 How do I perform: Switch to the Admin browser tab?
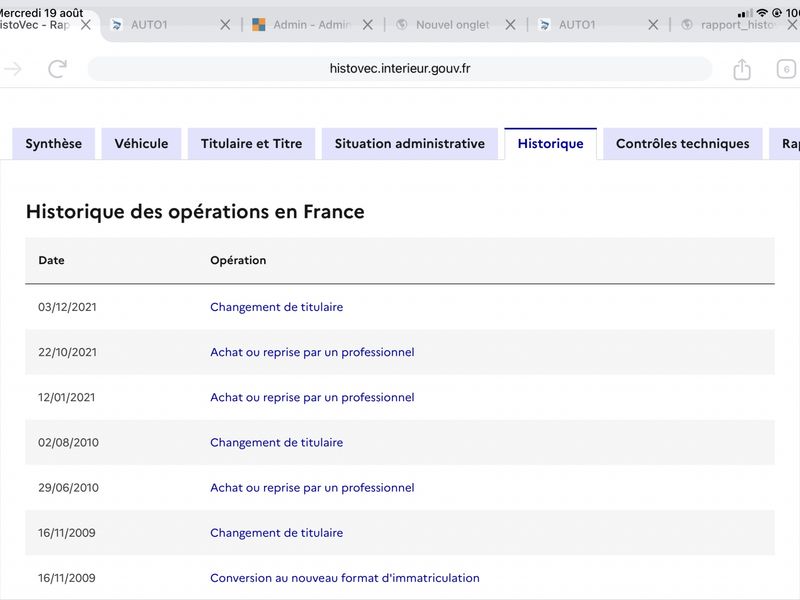311,24
